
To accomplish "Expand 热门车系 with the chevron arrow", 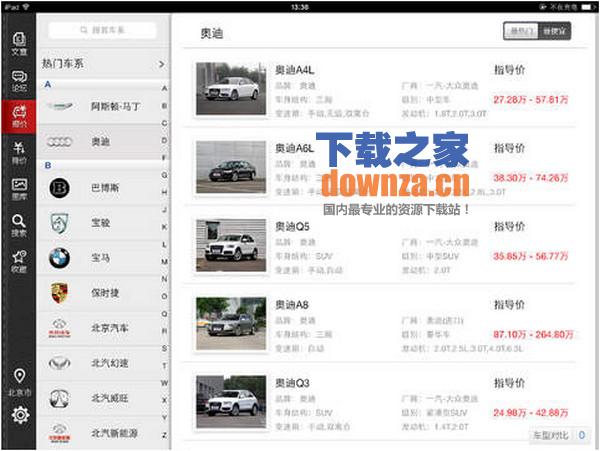I will tap(162, 64).
